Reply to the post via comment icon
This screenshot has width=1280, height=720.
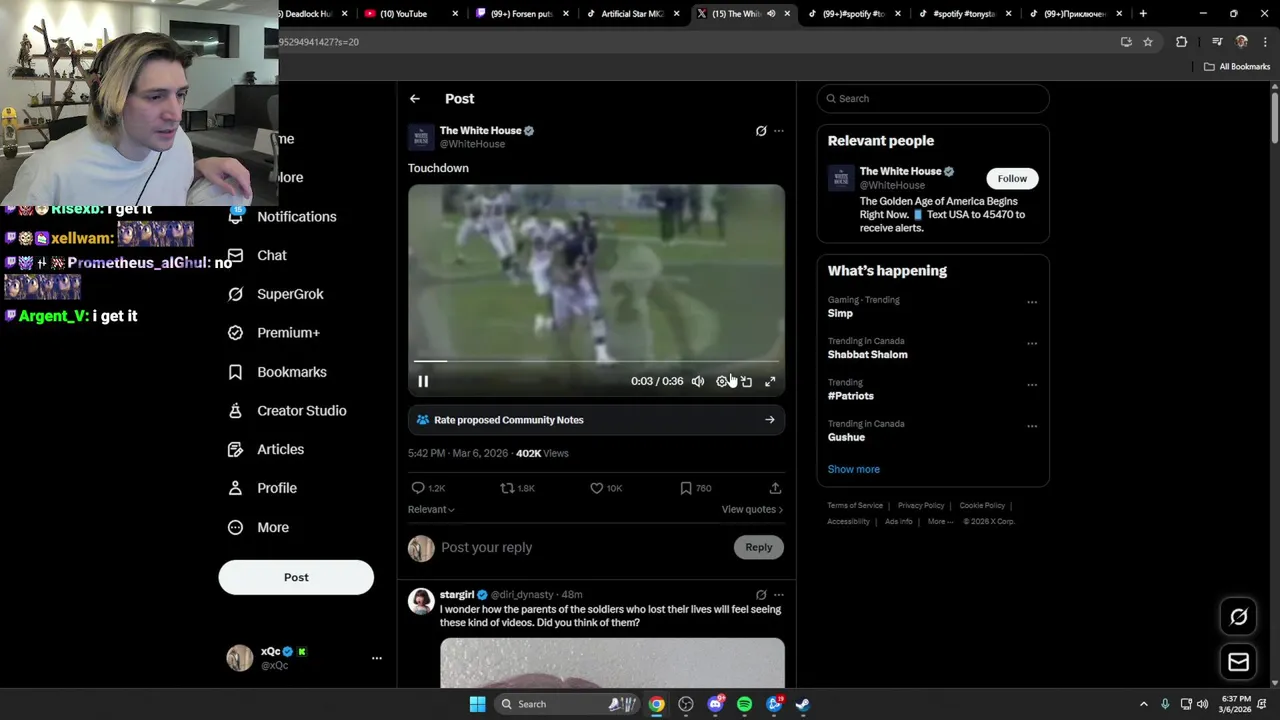tap(418, 488)
